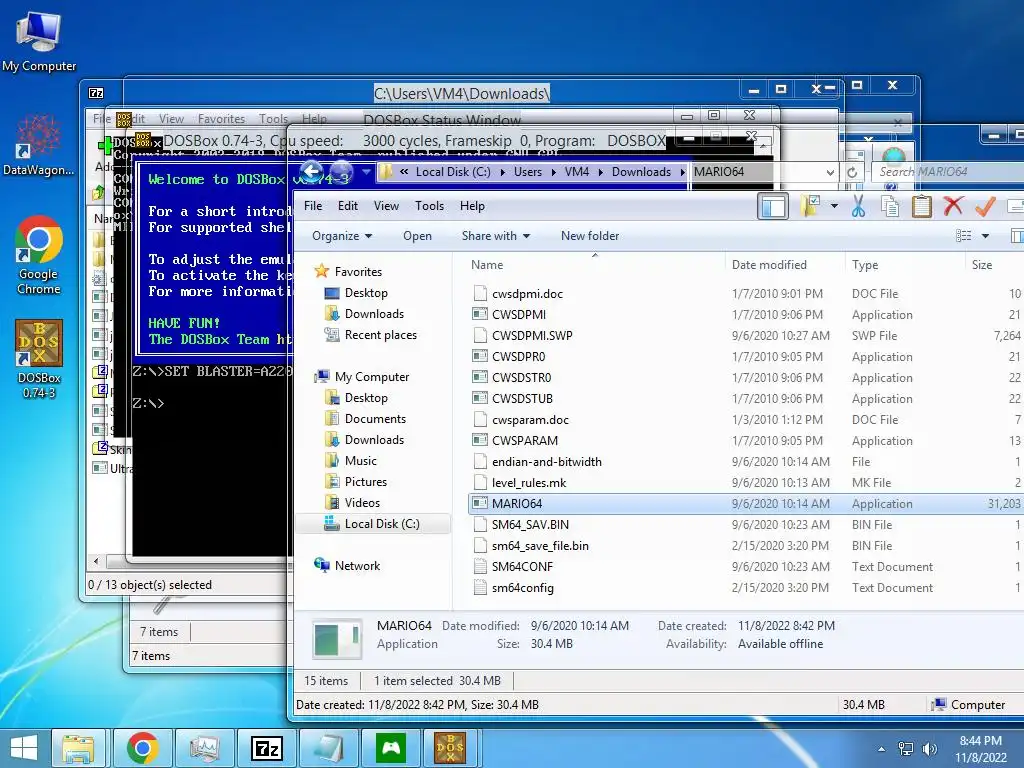Viewport: 1024px width, 768px height.
Task: Open the File menu in MARIO64 window
Action: pyautogui.click(x=313, y=206)
